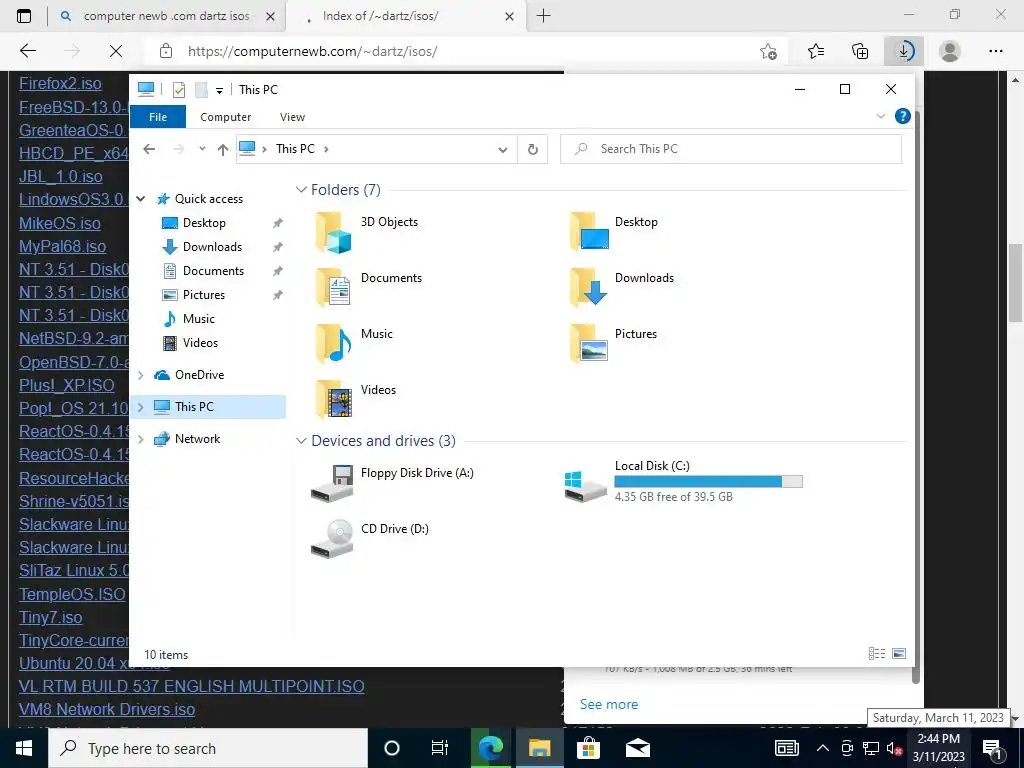Switch to details view icon in Explorer
This screenshot has width=1024, height=768.
click(x=877, y=654)
